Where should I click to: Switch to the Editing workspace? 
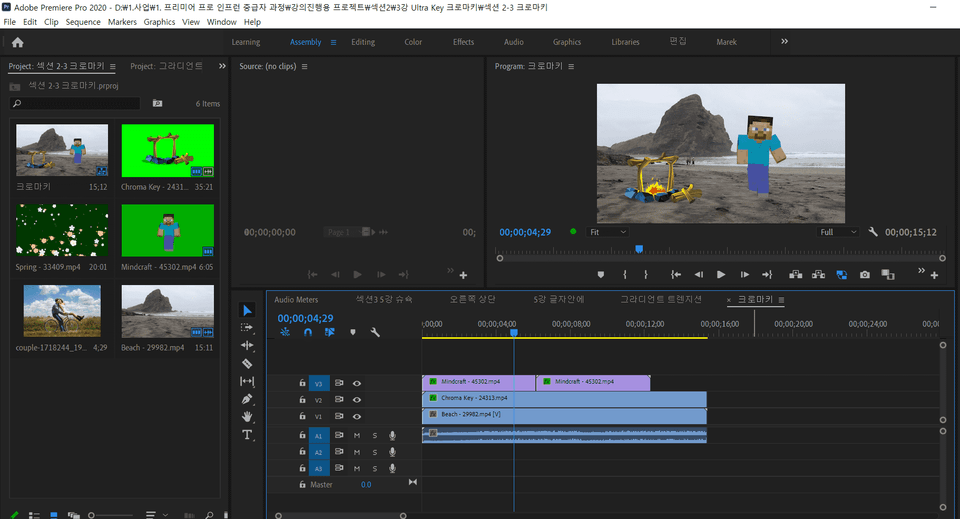362,42
